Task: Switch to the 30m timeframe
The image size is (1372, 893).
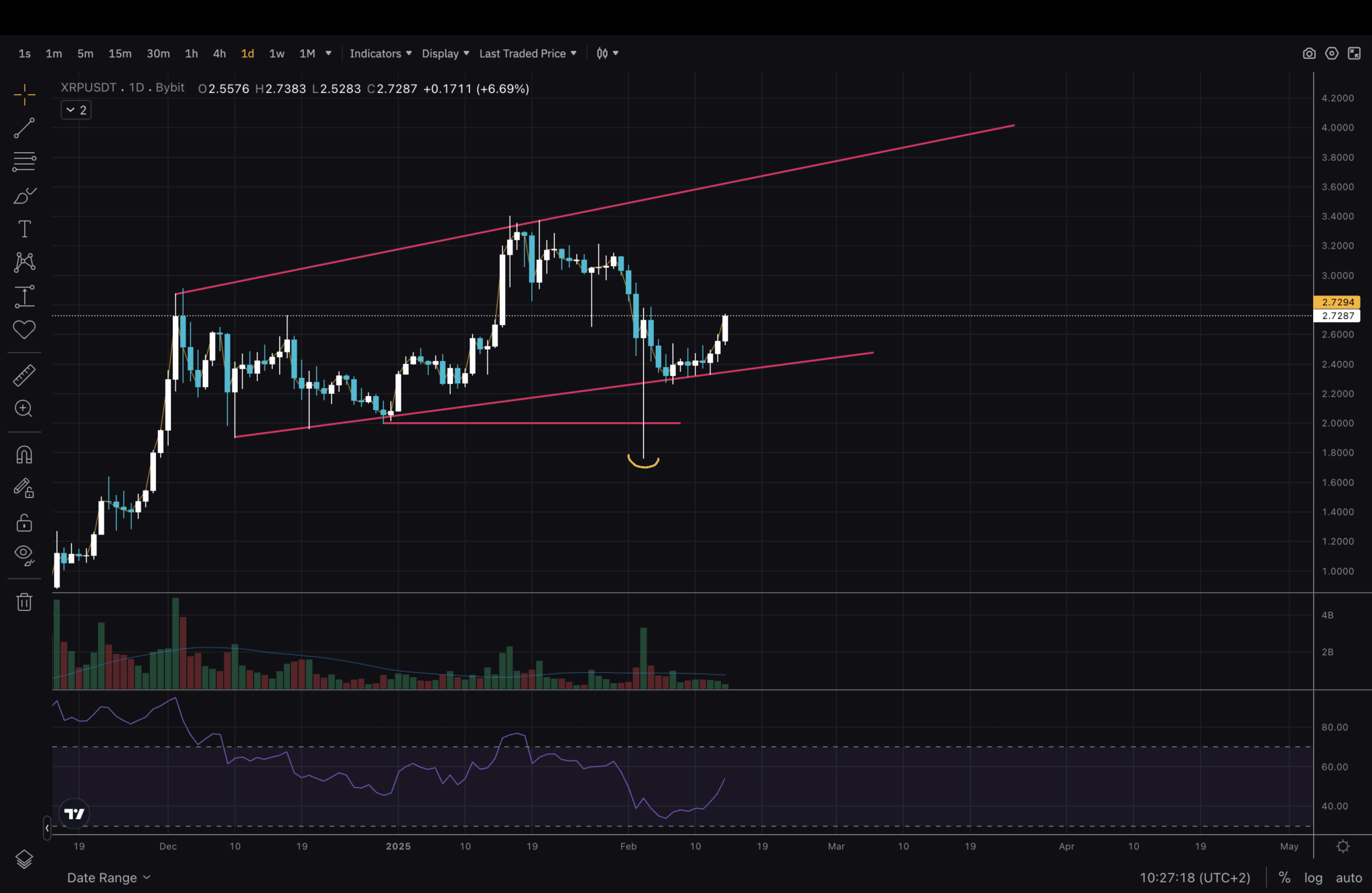Action: point(158,54)
